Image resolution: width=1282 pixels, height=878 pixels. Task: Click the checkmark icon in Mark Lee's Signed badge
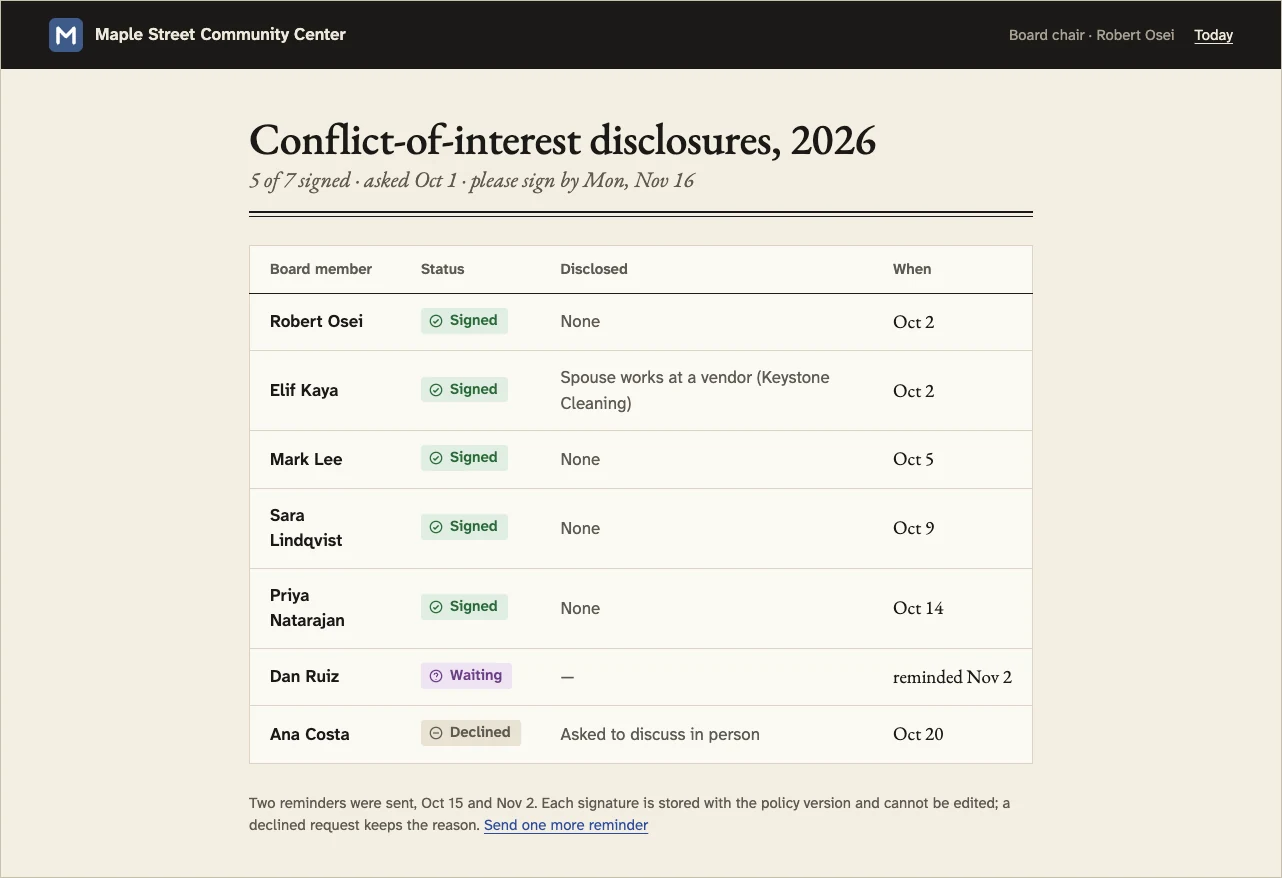pyautogui.click(x=436, y=458)
